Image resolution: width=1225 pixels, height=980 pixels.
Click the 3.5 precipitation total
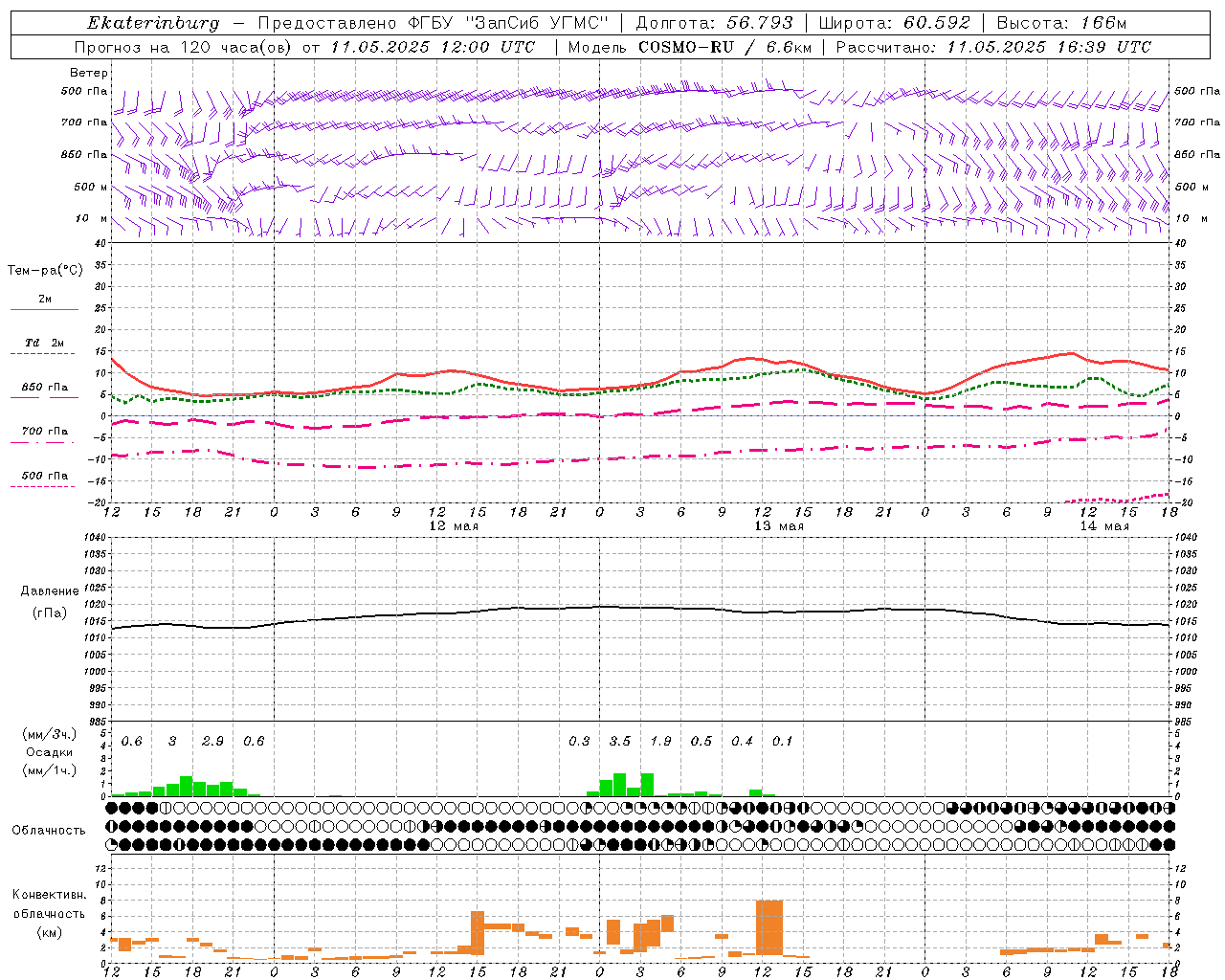620,742
